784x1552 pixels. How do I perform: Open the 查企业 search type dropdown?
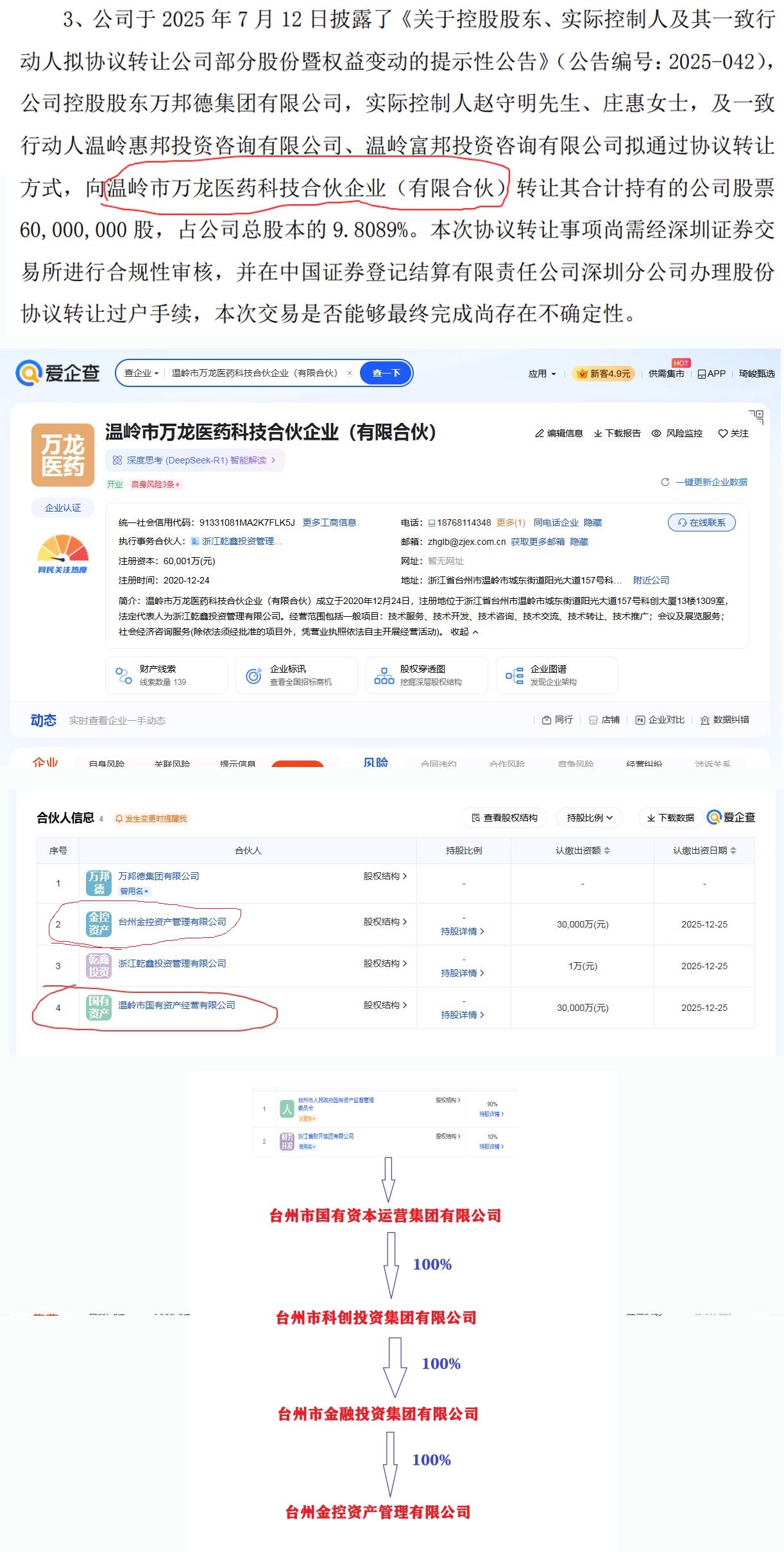(141, 373)
